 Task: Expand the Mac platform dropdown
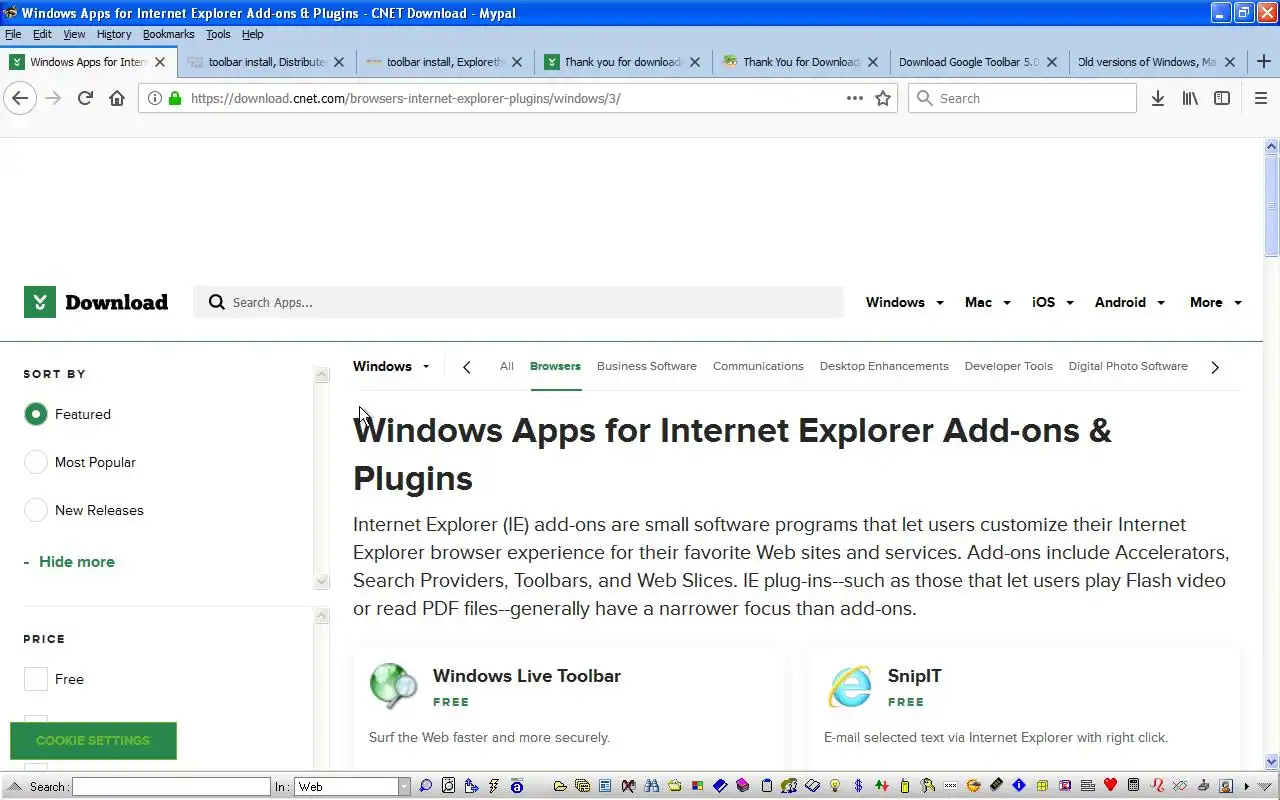point(988,302)
